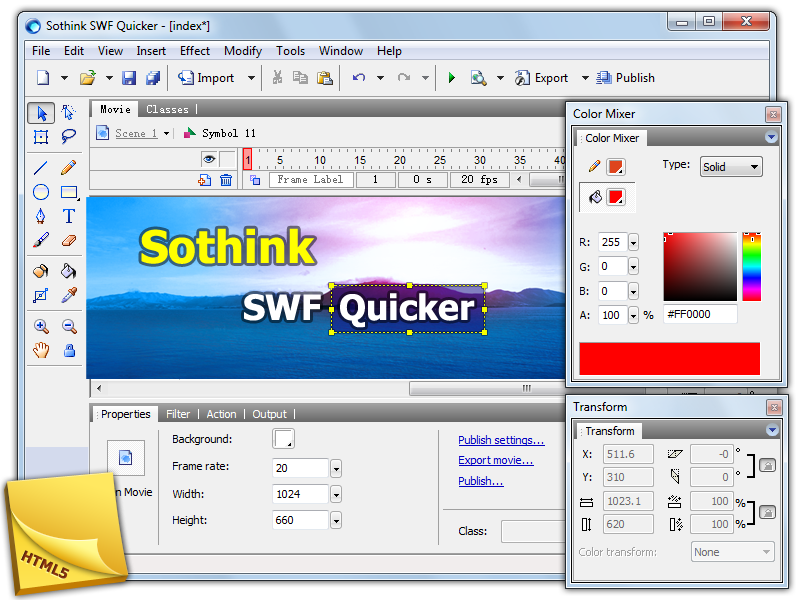Select the Pen tool
Viewport: 800px width, 600px height.
pos(41,216)
